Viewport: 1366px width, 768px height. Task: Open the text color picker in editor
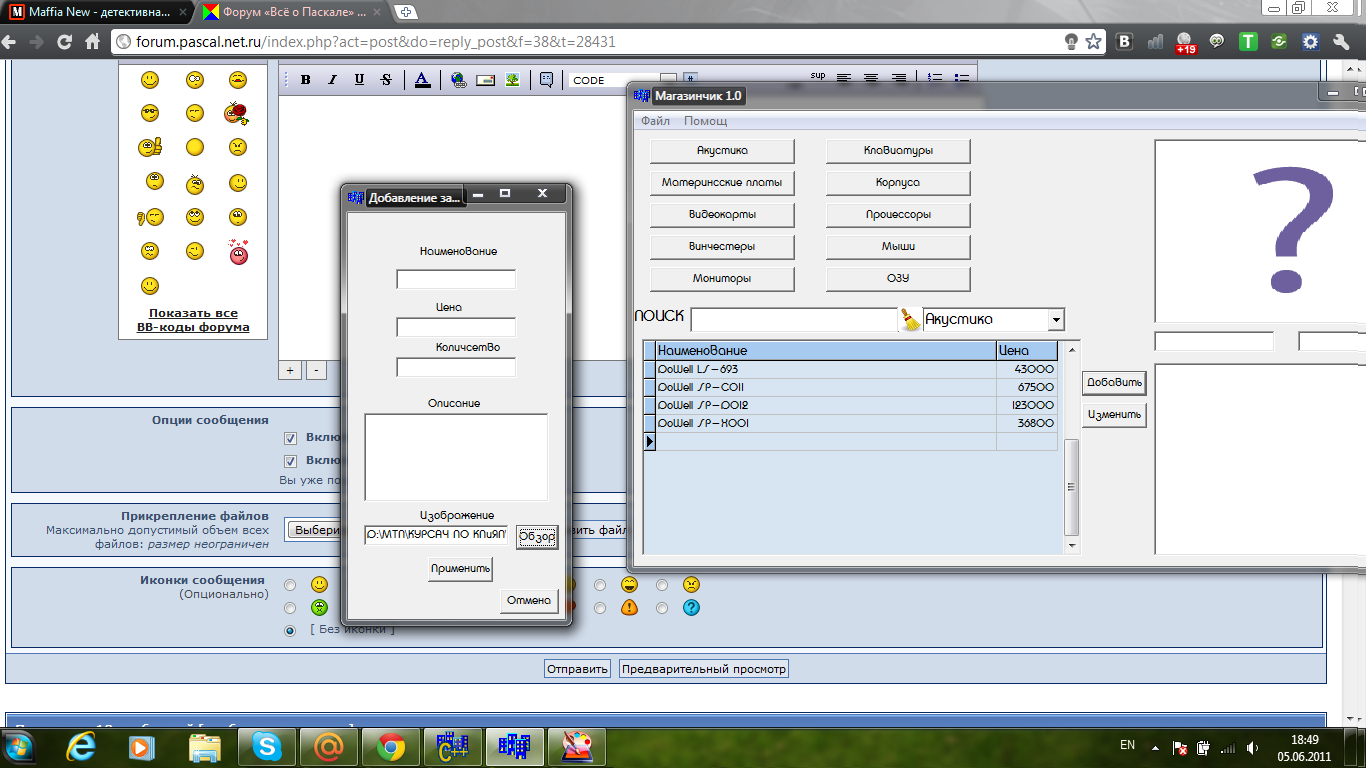pos(422,80)
